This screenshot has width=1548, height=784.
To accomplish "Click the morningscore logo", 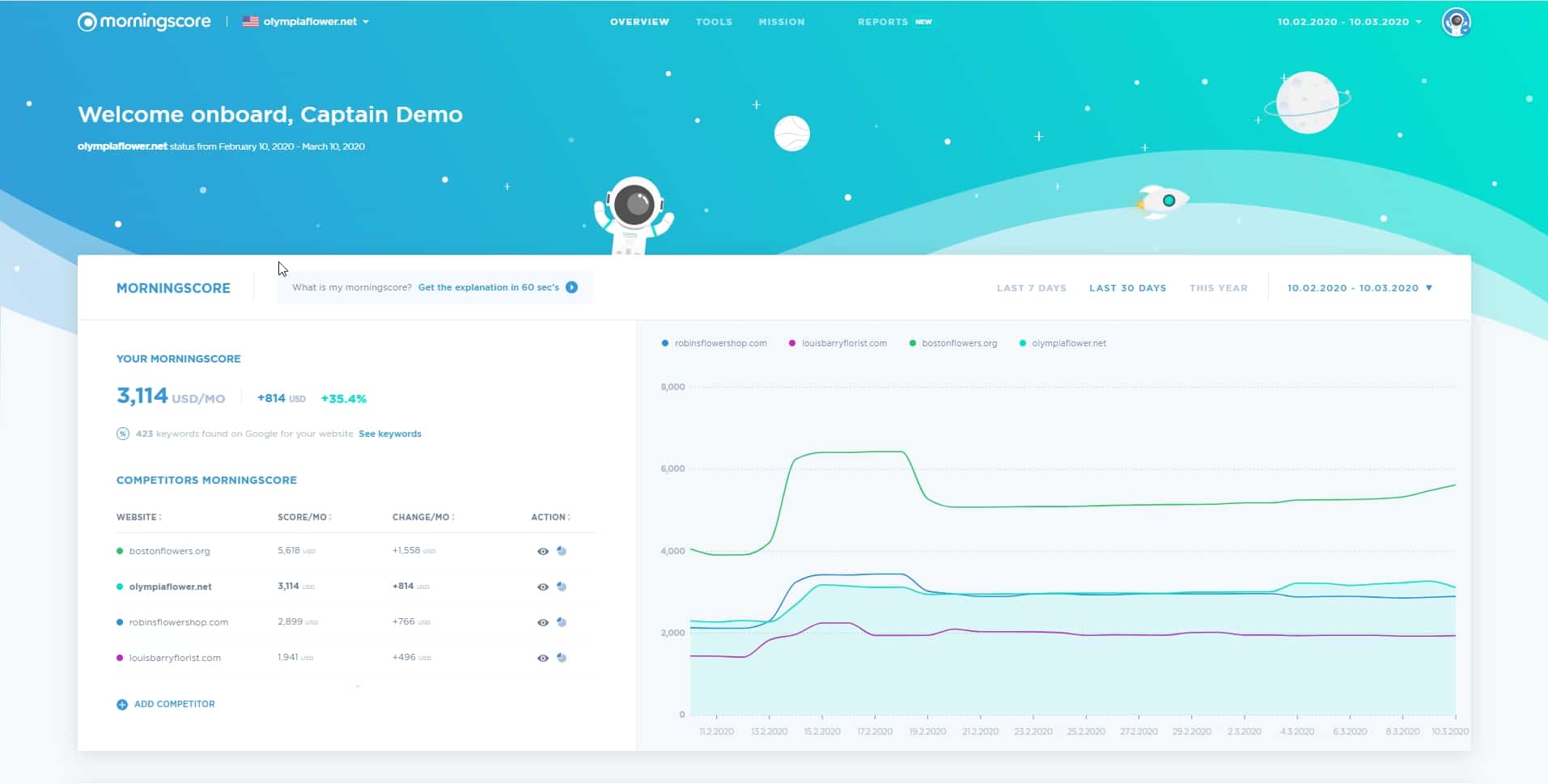I will [x=144, y=22].
